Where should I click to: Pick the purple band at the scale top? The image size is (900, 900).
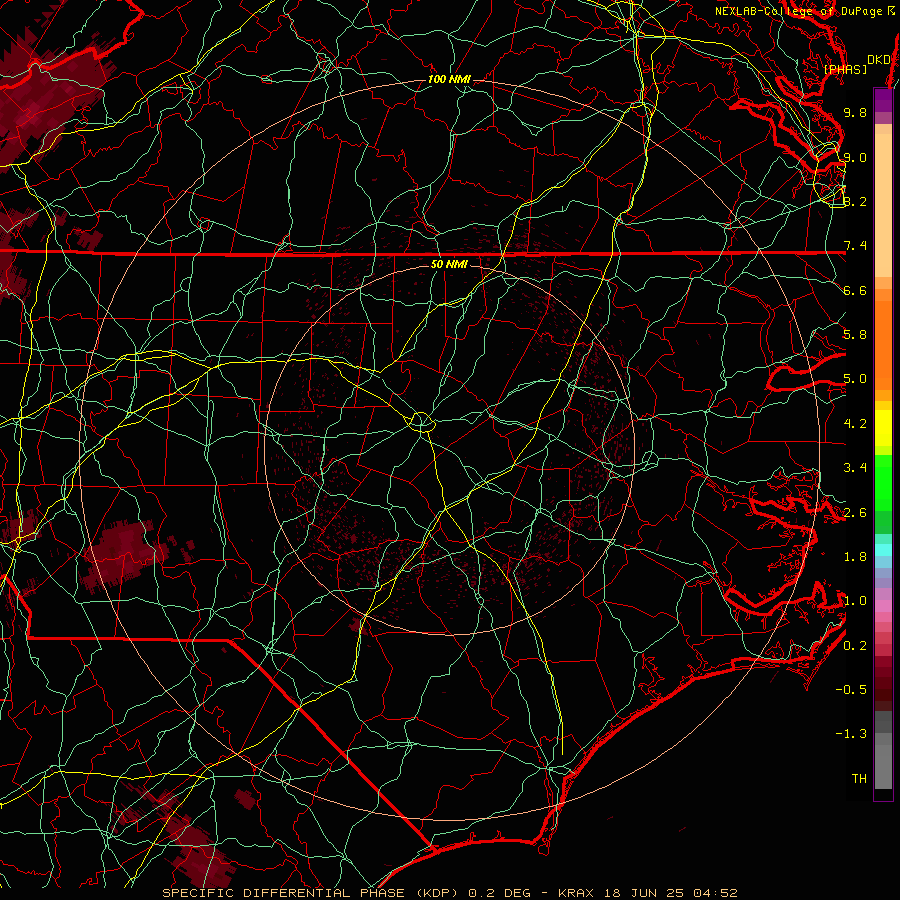(x=883, y=100)
